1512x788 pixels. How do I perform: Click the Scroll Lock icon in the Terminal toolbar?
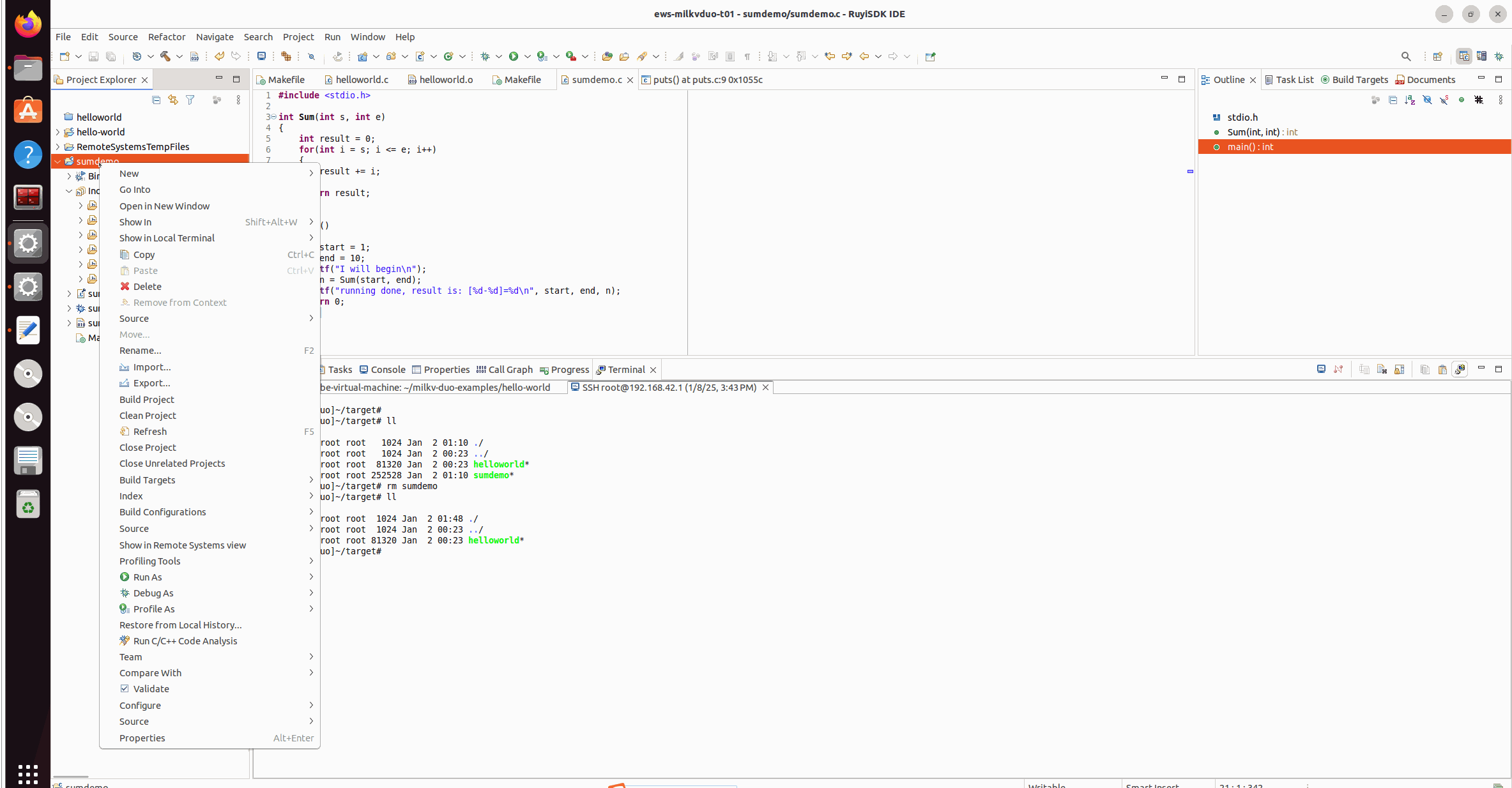pyautogui.click(x=1400, y=369)
